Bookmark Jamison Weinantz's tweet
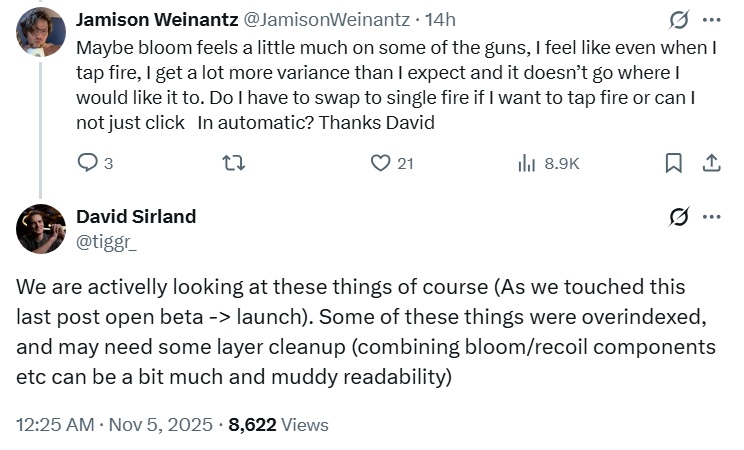Image resolution: width=744 pixels, height=450 pixels. 674,163
